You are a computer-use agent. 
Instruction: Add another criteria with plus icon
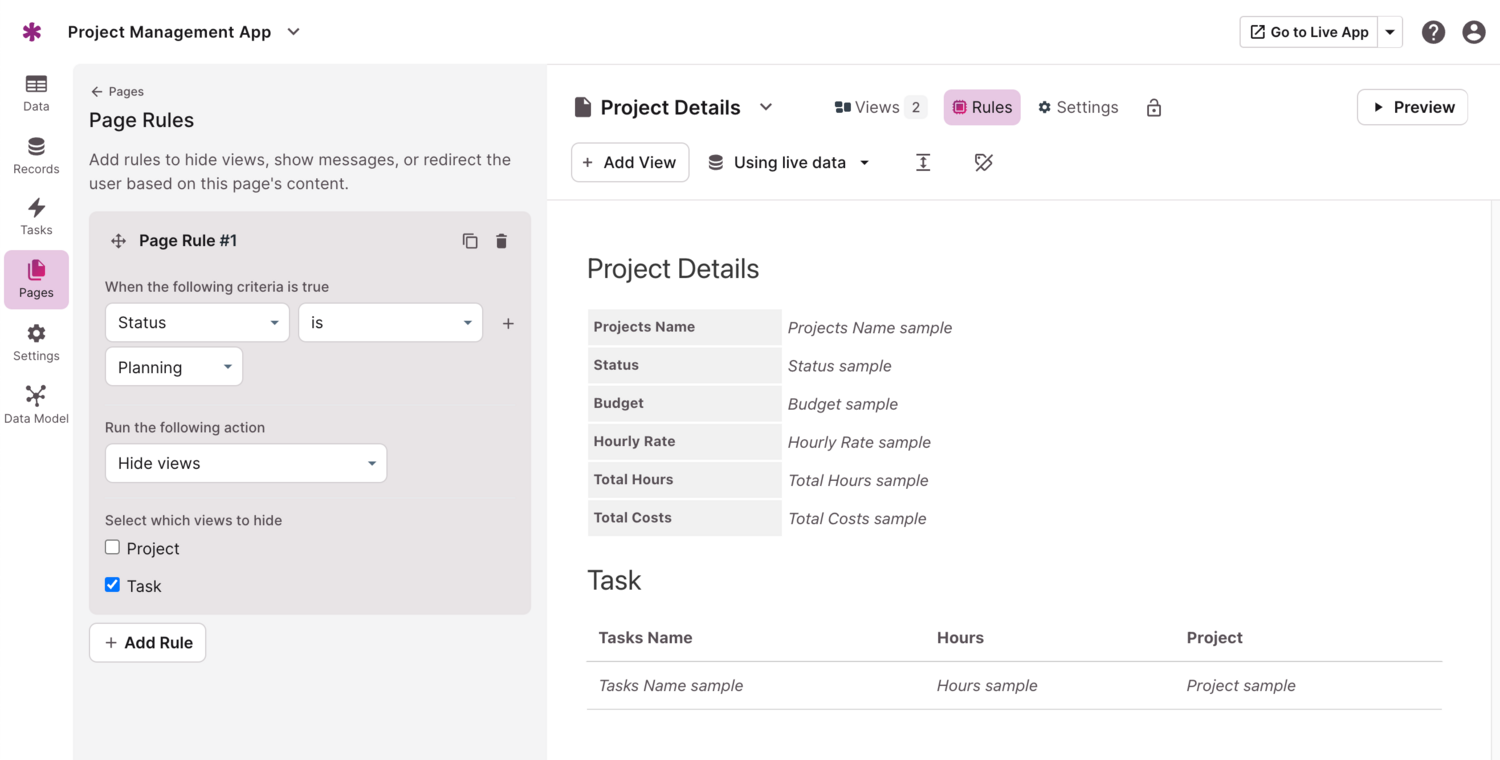(x=508, y=324)
